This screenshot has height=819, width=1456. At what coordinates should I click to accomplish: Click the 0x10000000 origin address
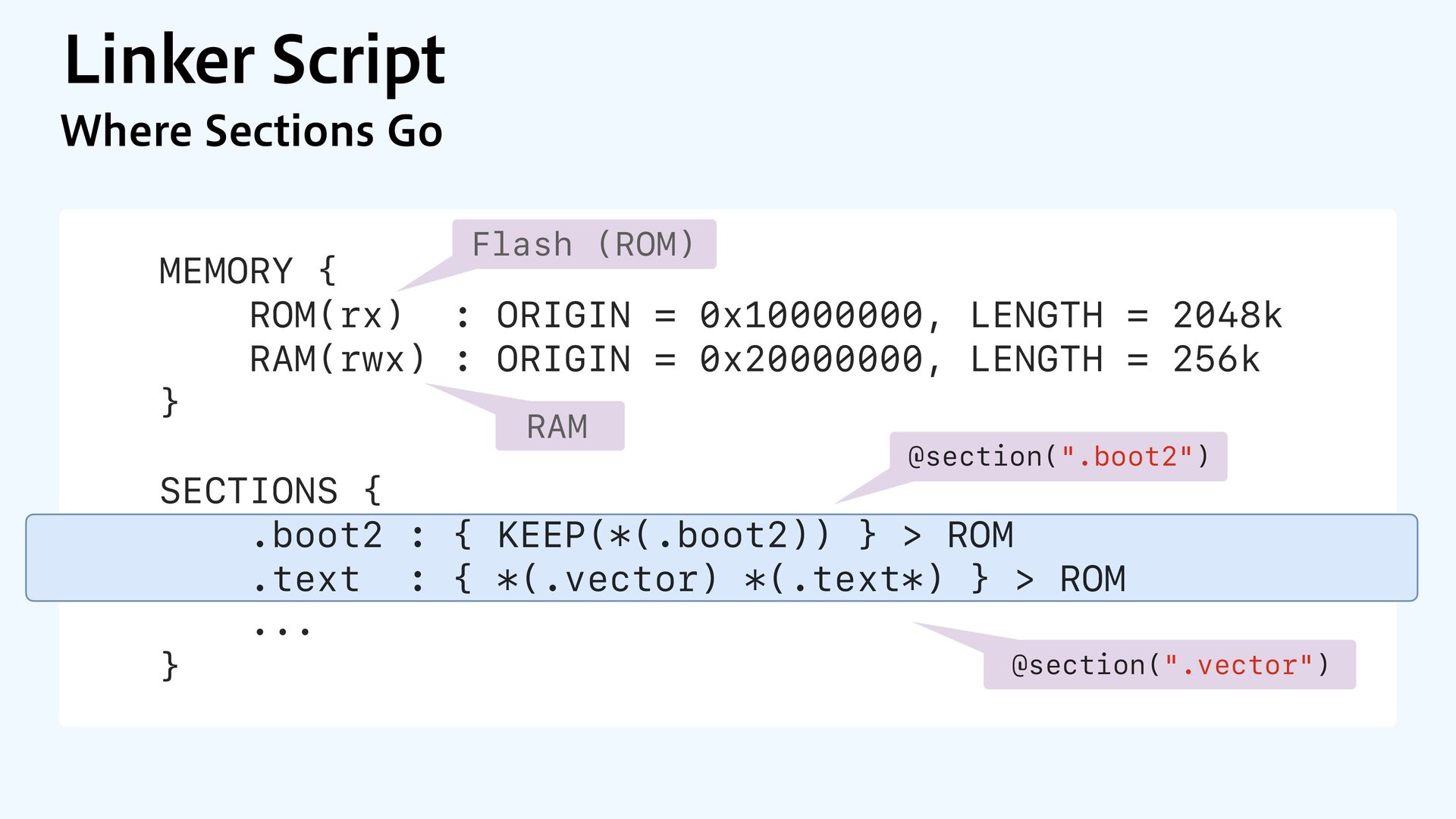click(811, 315)
